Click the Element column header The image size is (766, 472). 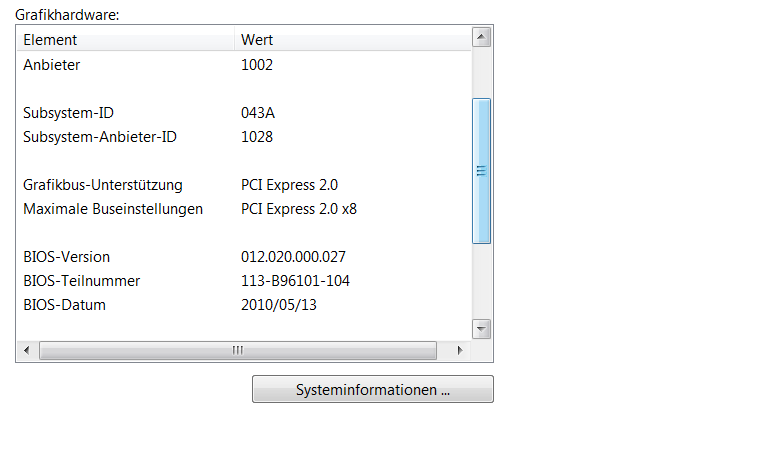coord(50,40)
